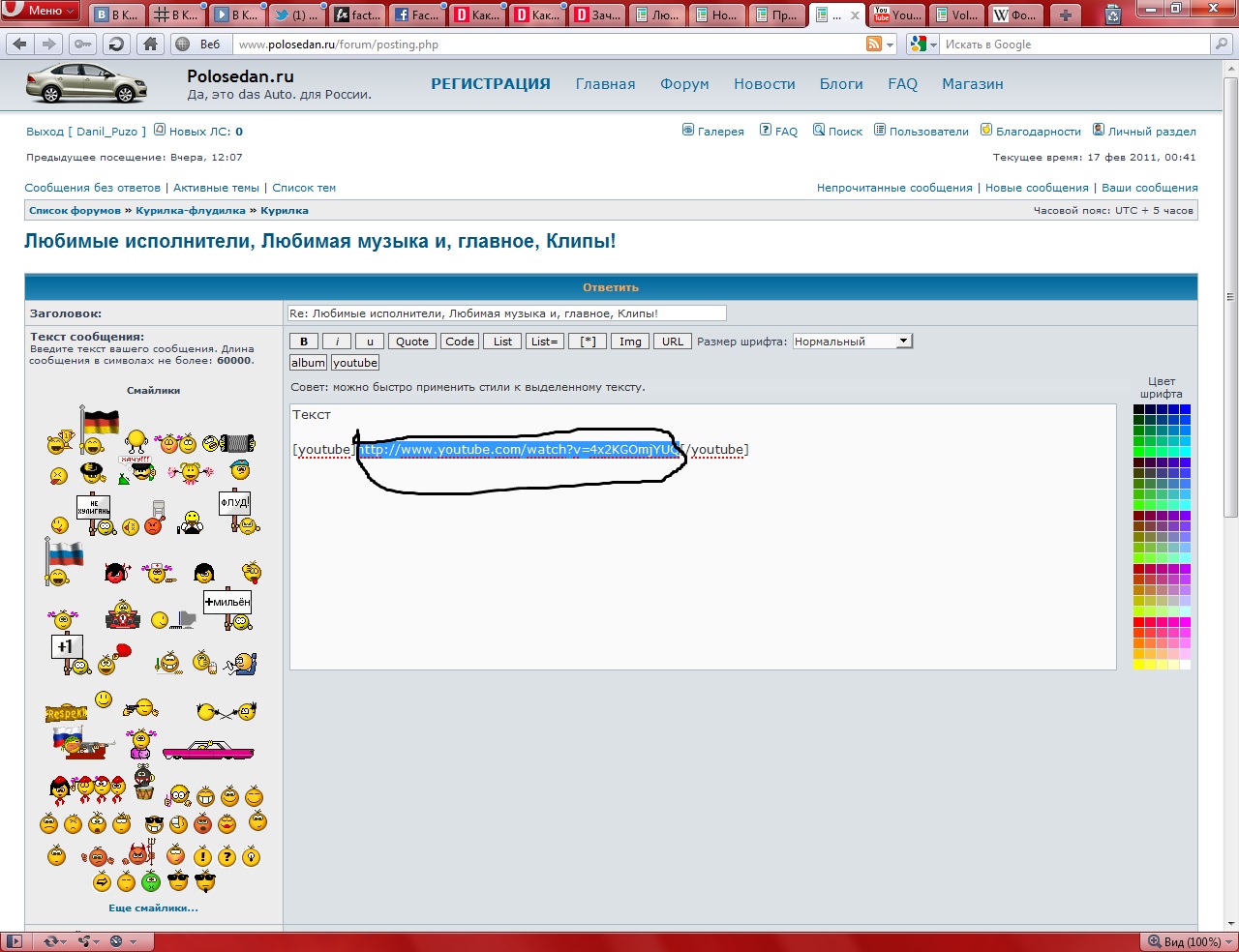Open the Форум navigation link
1239x952 pixels.
684,84
